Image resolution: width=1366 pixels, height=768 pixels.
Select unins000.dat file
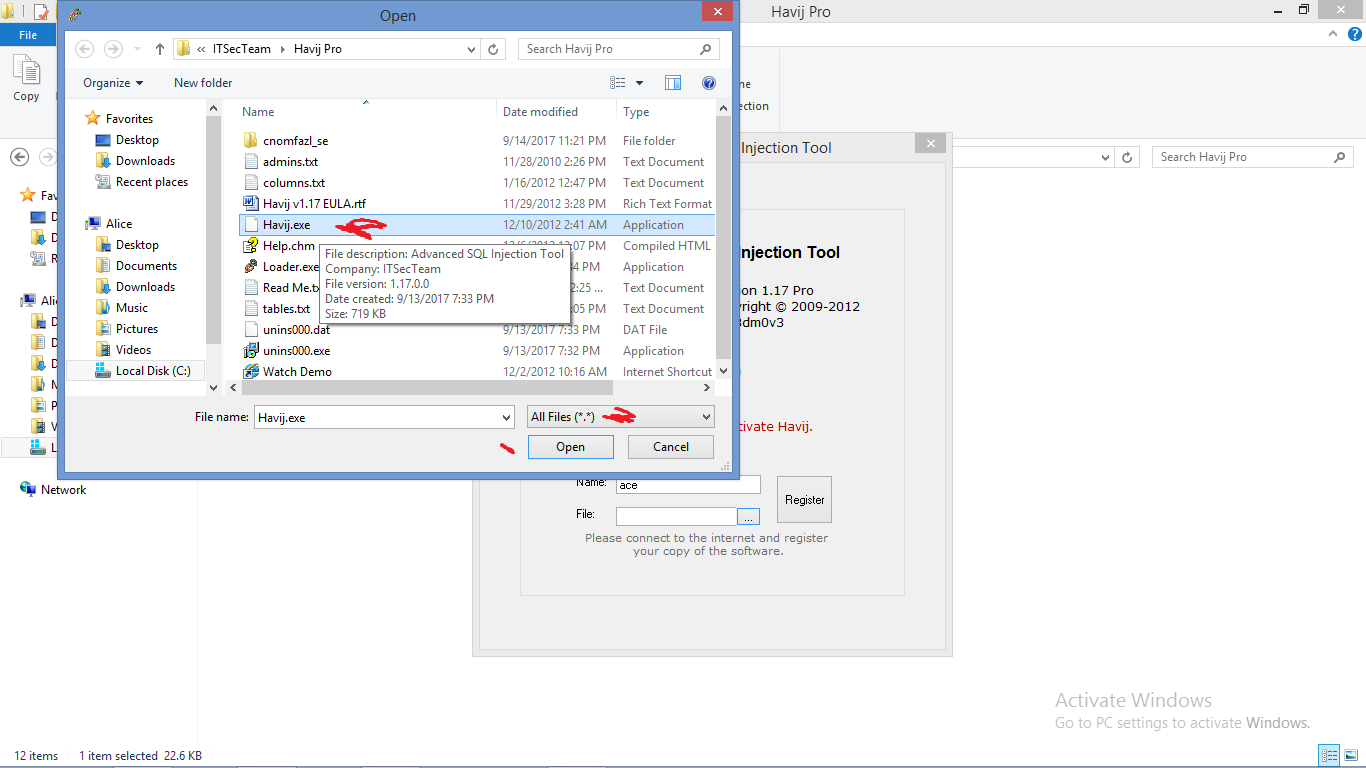pos(296,330)
